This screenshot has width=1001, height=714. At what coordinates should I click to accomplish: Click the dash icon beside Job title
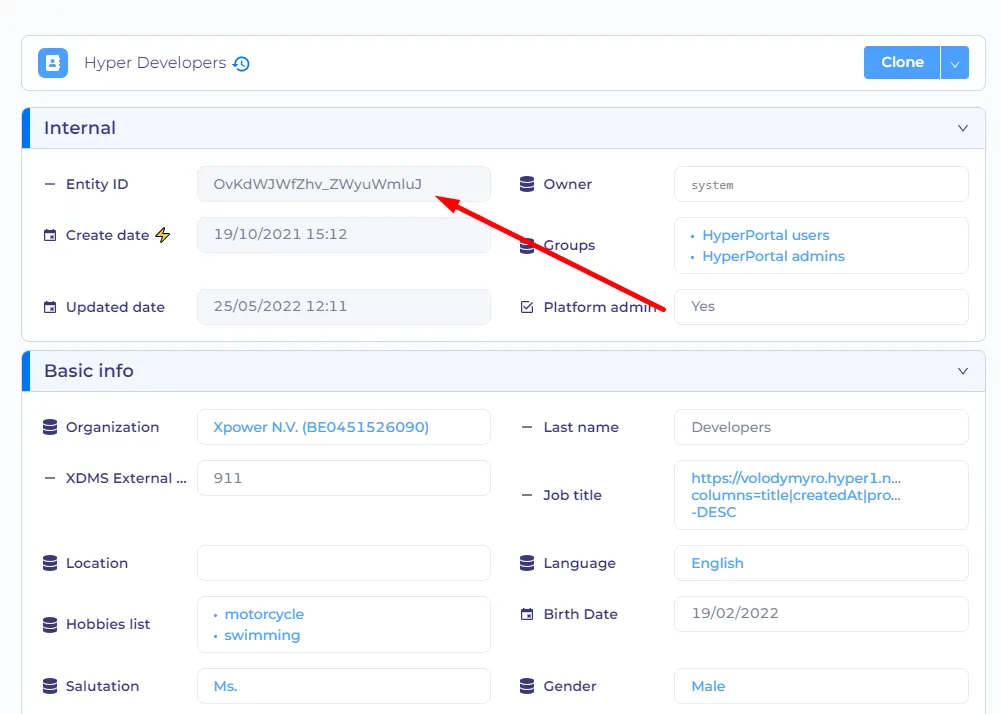527,495
